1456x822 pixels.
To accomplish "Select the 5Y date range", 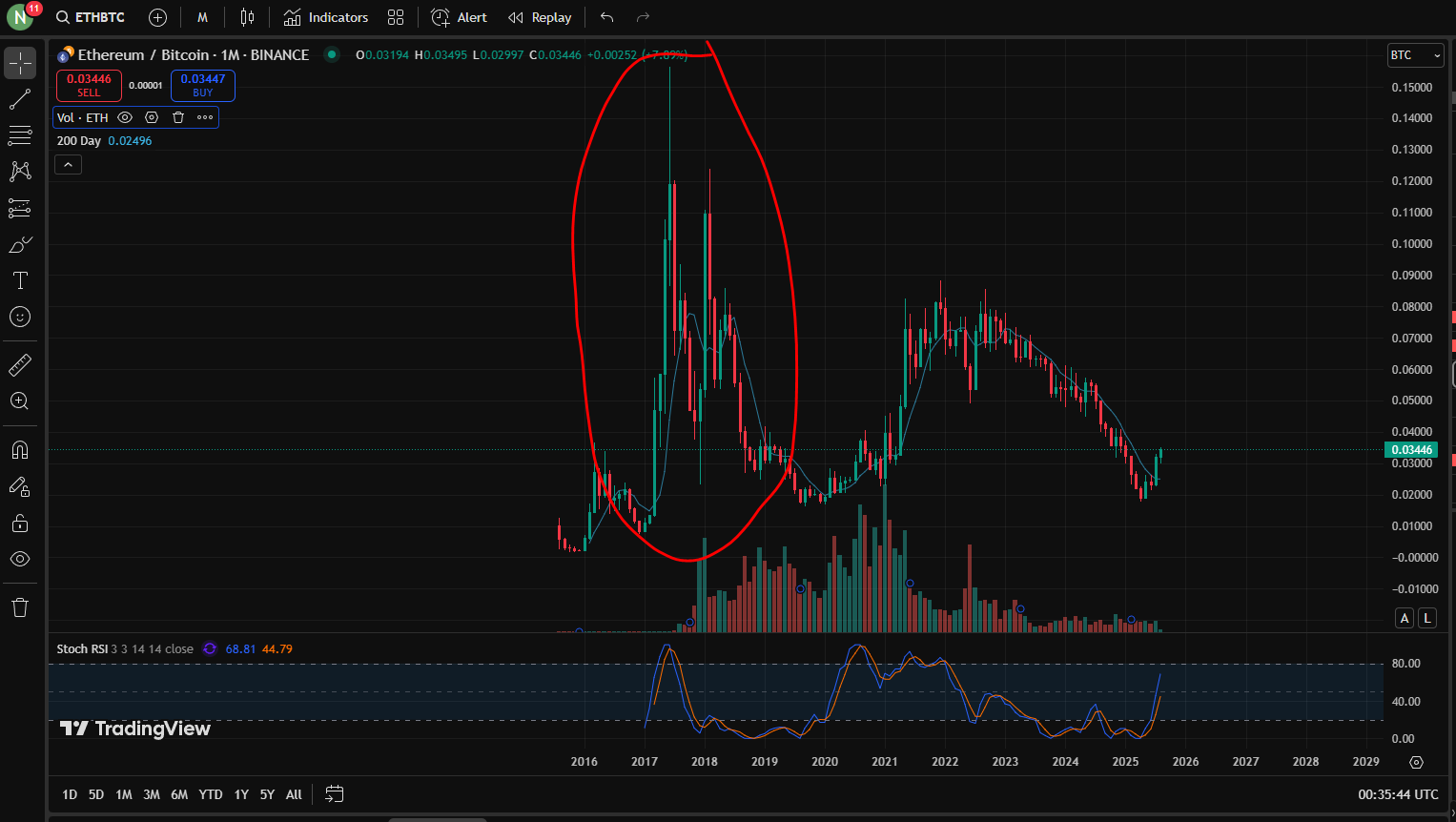I will pos(267,794).
